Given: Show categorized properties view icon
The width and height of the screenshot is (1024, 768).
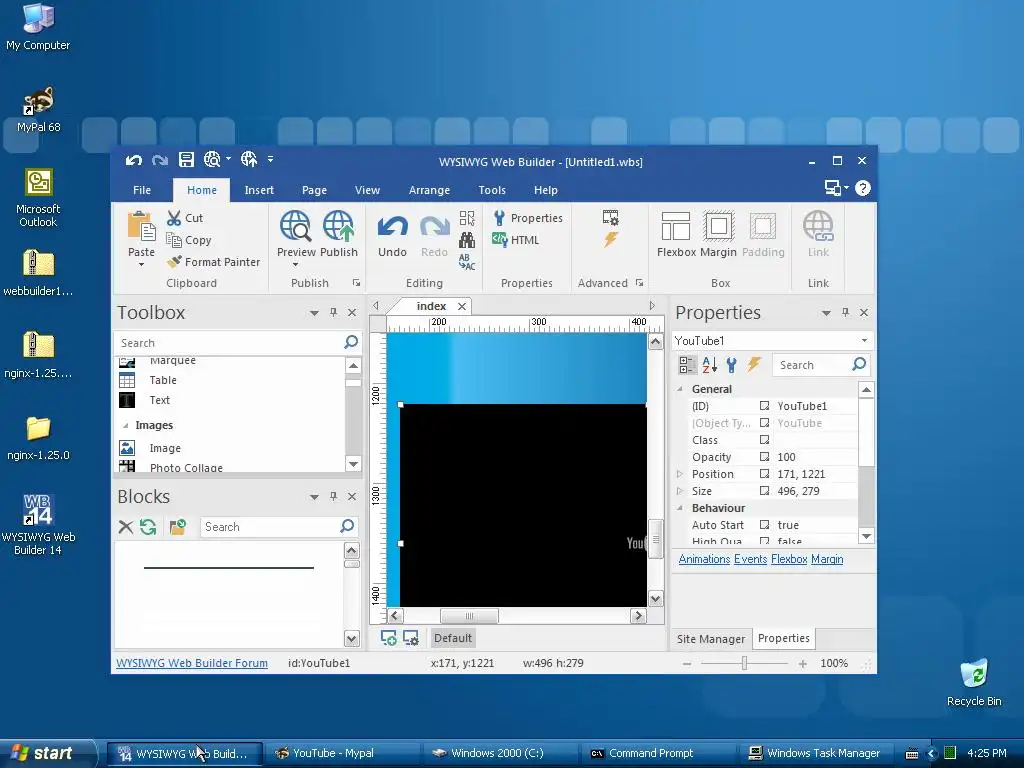Looking at the screenshot, I should [x=686, y=365].
